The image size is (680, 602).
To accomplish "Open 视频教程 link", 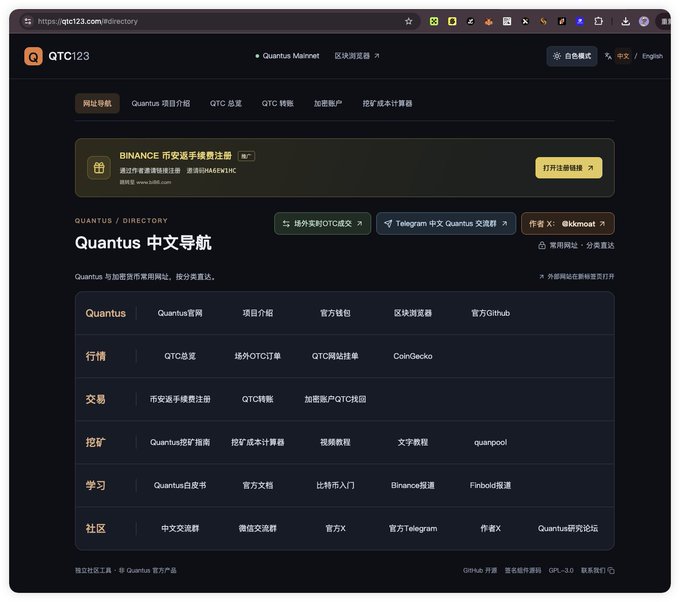I will click(x=335, y=442).
